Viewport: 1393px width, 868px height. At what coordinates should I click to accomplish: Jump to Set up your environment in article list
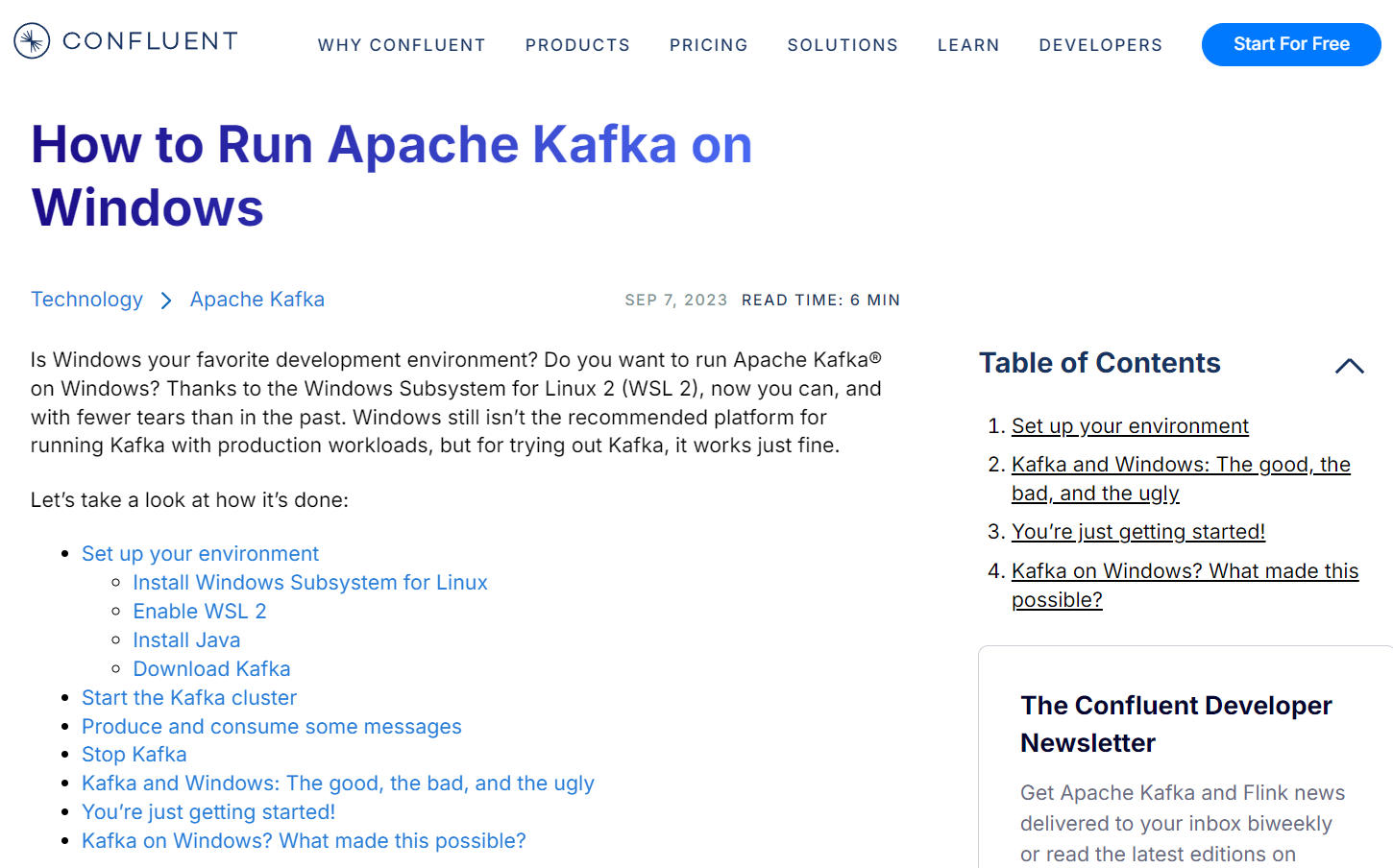click(x=200, y=554)
